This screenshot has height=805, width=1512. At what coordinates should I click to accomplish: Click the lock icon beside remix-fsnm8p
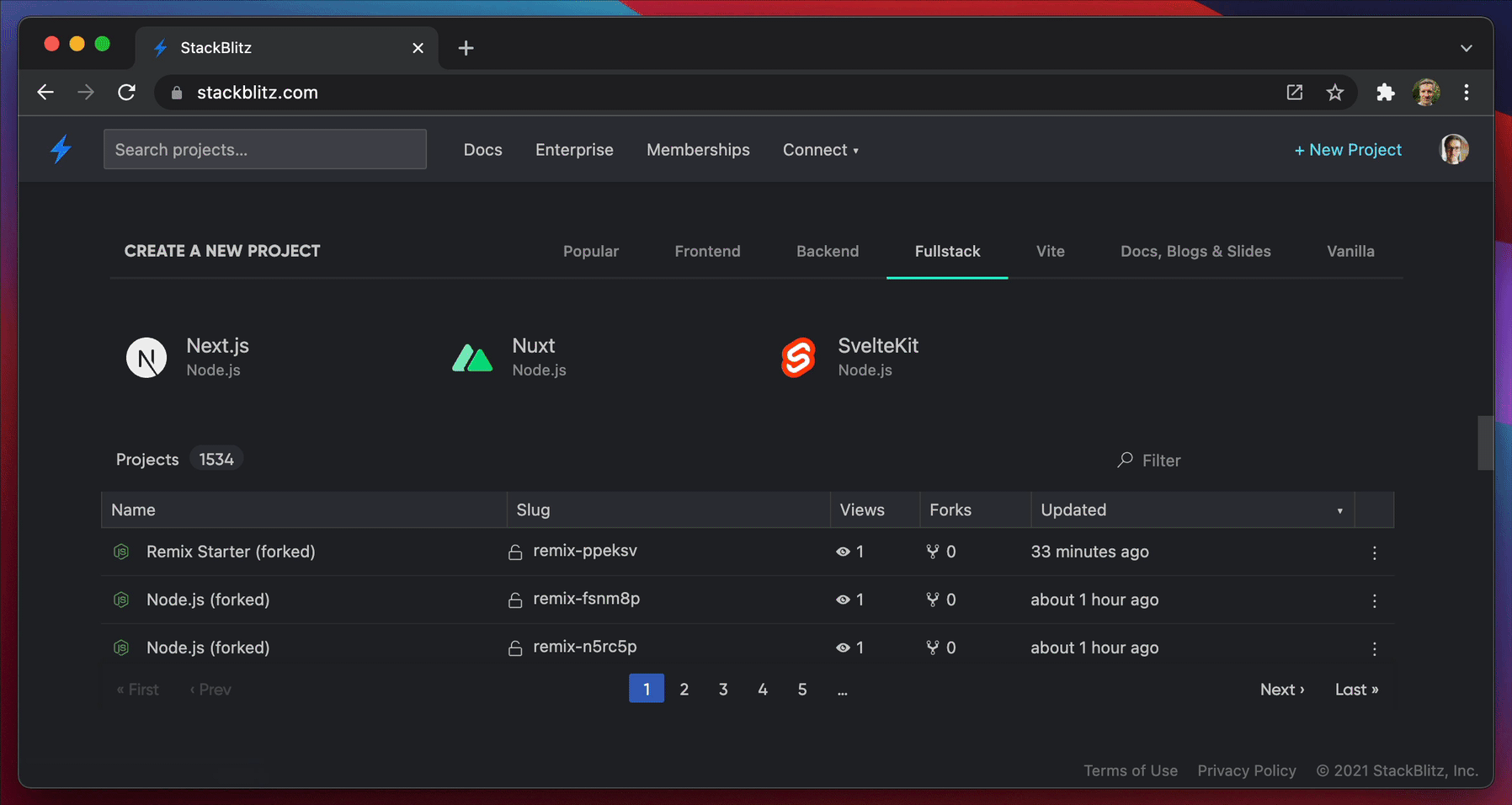pyautogui.click(x=515, y=600)
